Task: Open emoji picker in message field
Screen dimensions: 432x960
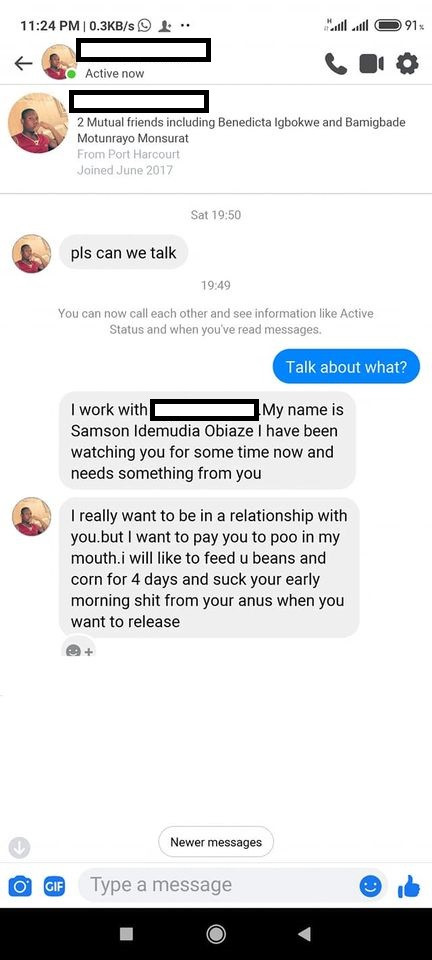Action: 370,886
